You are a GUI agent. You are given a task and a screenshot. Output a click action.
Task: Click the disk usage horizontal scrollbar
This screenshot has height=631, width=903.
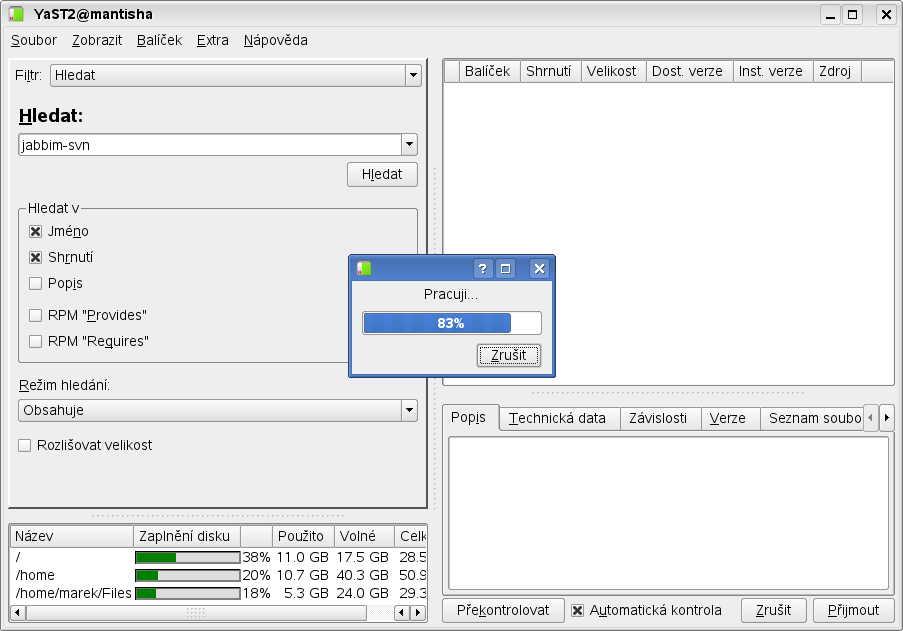(x=196, y=613)
